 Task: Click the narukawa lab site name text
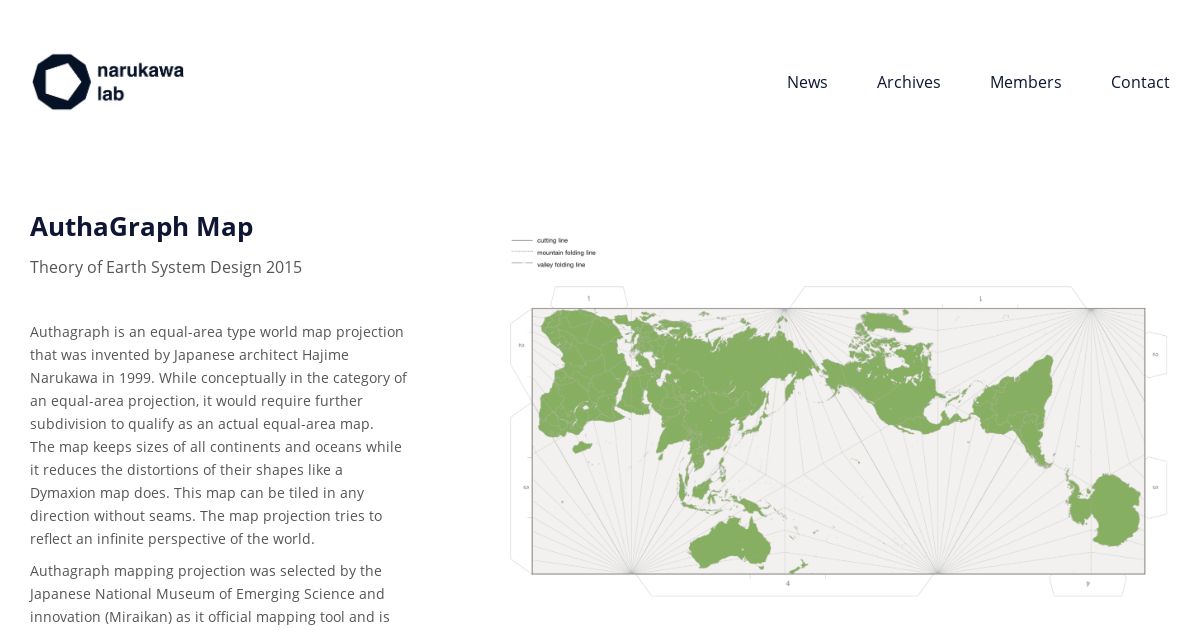point(140,82)
